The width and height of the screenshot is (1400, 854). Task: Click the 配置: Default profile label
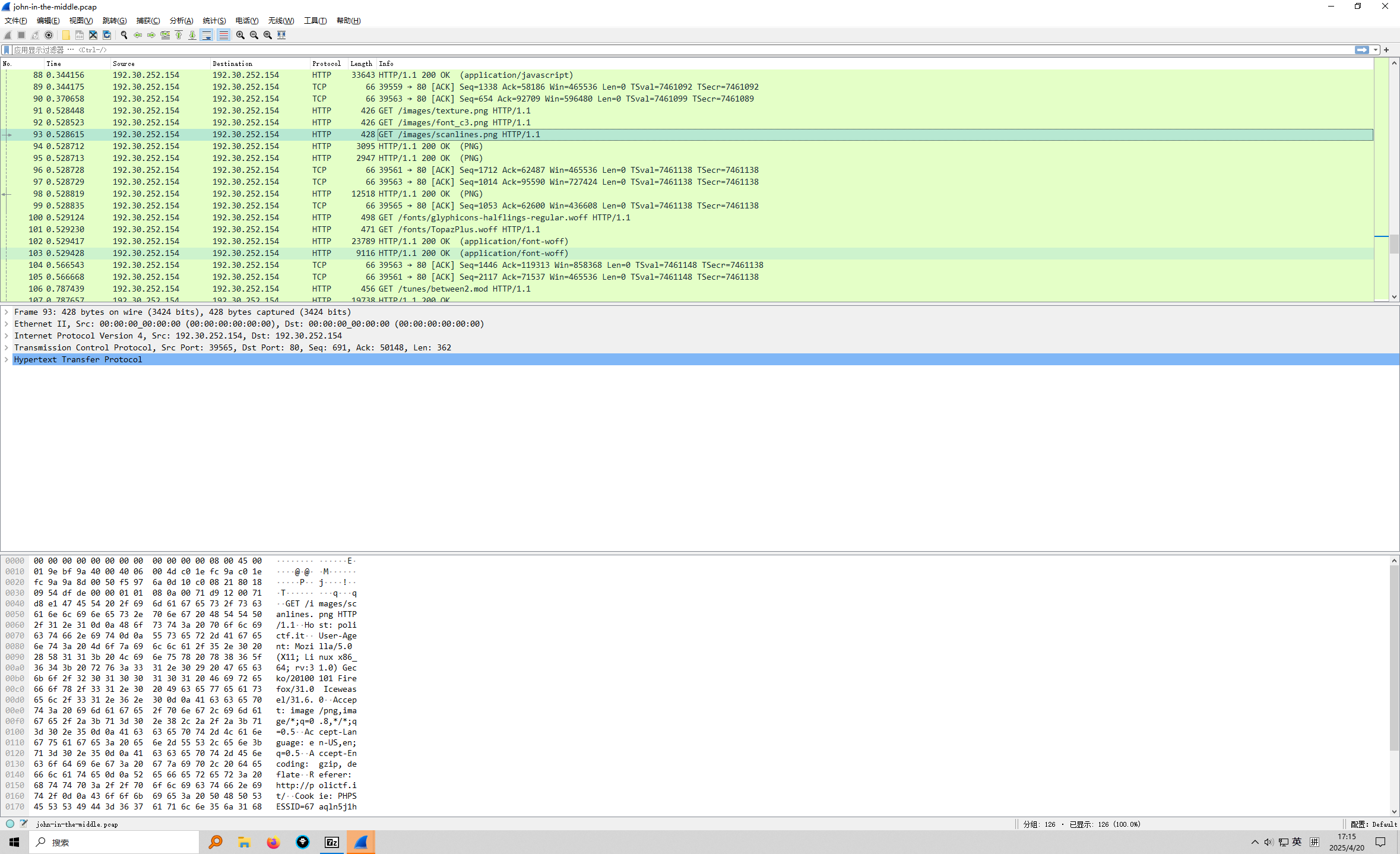click(1373, 824)
